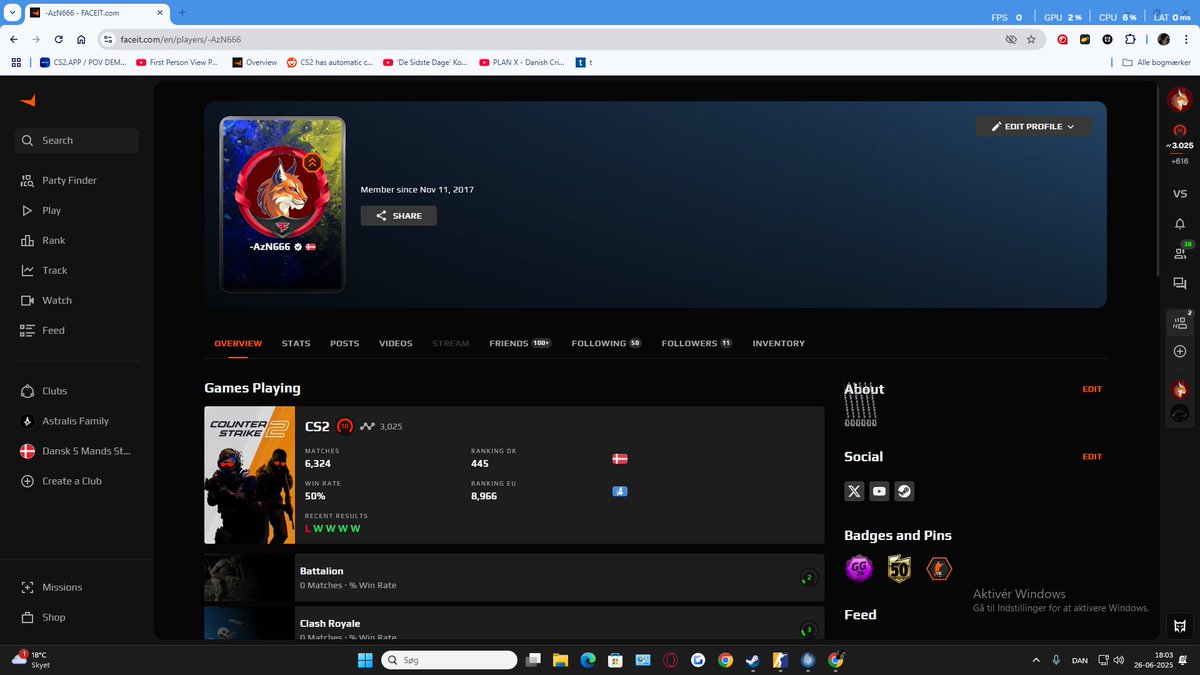This screenshot has height=675, width=1200.
Task: Click the FACEIT logo in the sidebar
Action: point(28,100)
